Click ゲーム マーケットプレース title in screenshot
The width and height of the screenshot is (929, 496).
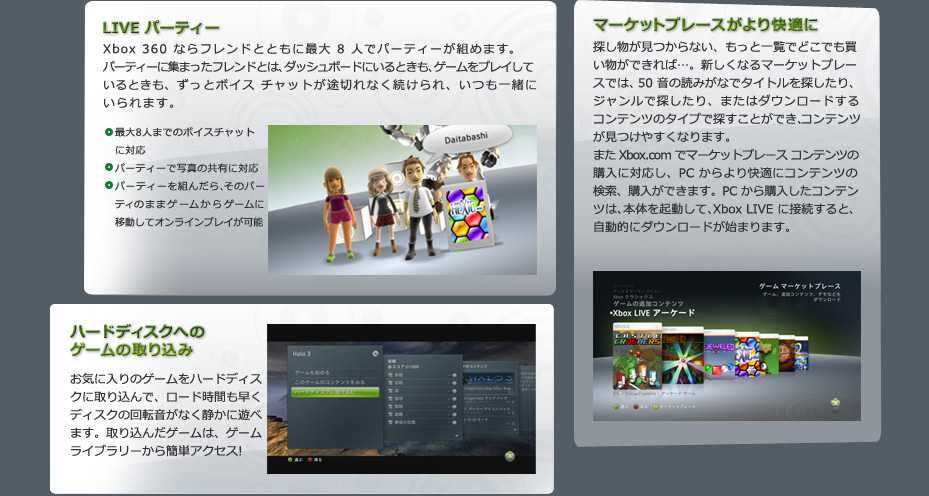tap(800, 286)
